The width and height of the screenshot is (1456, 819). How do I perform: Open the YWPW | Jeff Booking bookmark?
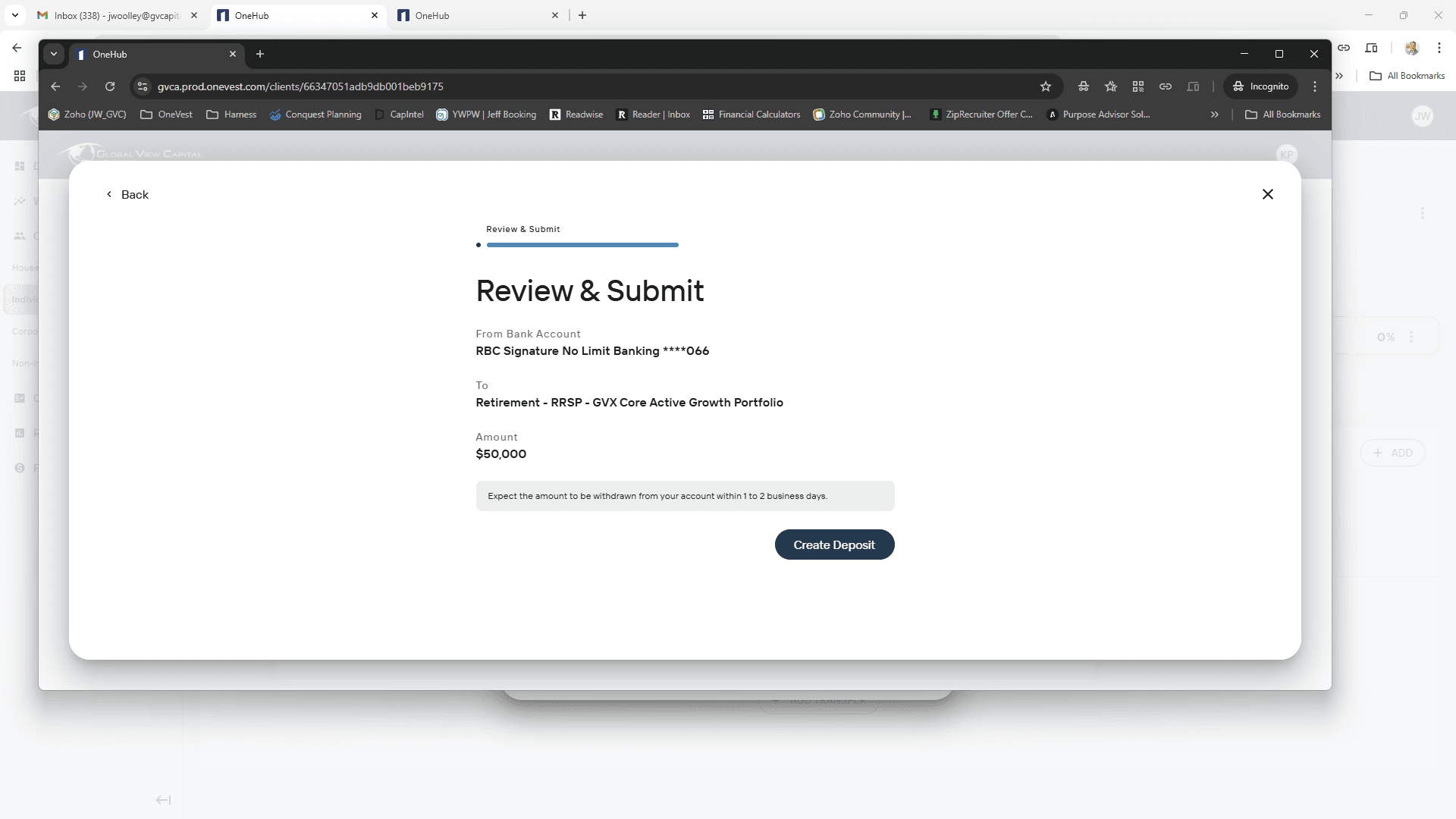coord(486,115)
